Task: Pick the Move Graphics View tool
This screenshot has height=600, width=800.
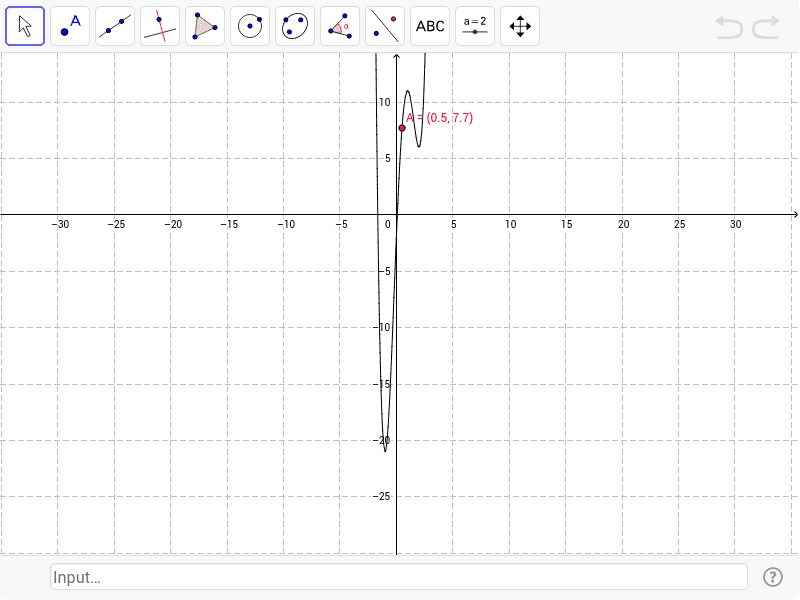Action: point(520,26)
